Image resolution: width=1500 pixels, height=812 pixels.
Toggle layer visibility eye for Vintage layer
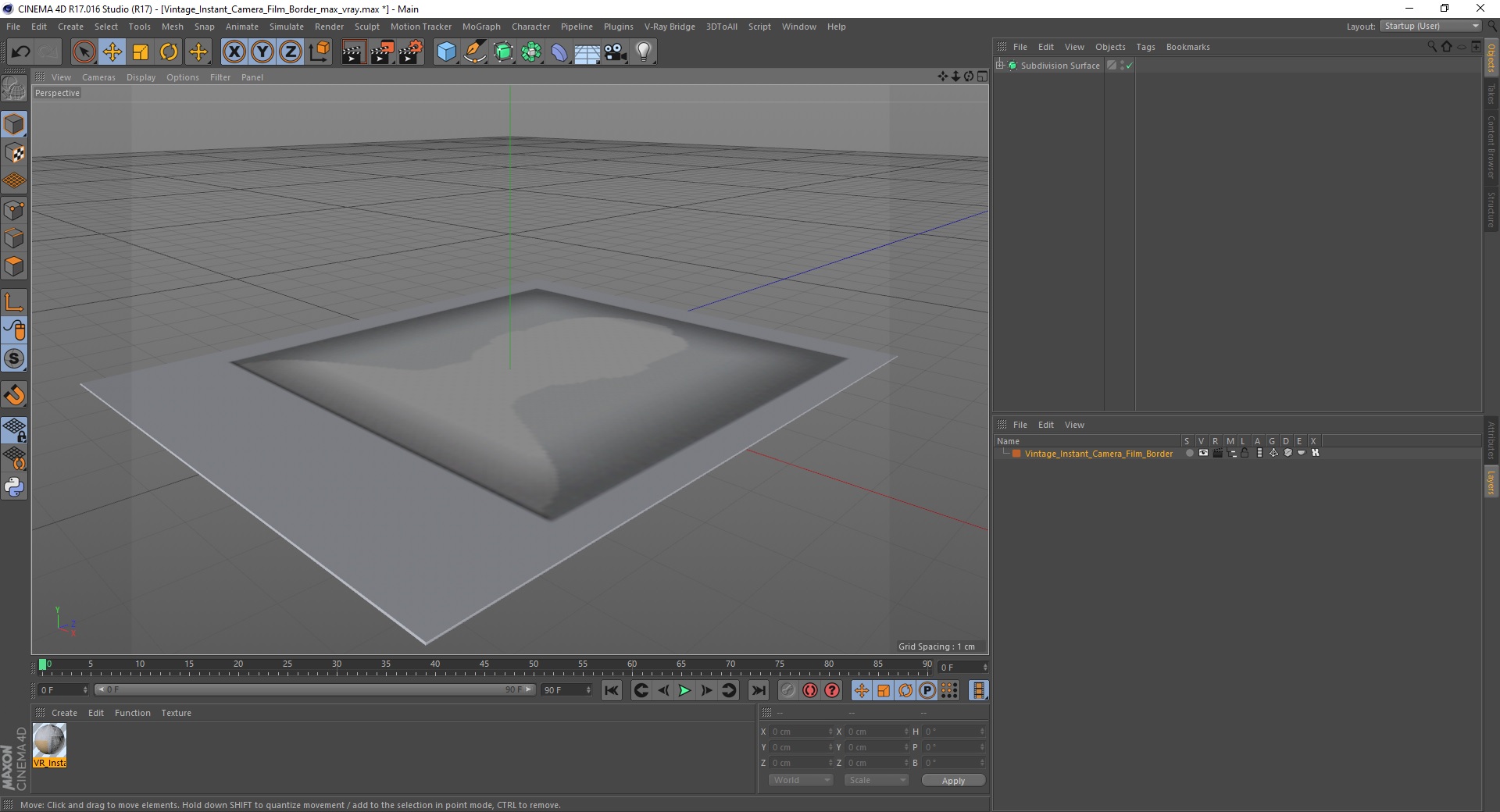coord(1203,453)
